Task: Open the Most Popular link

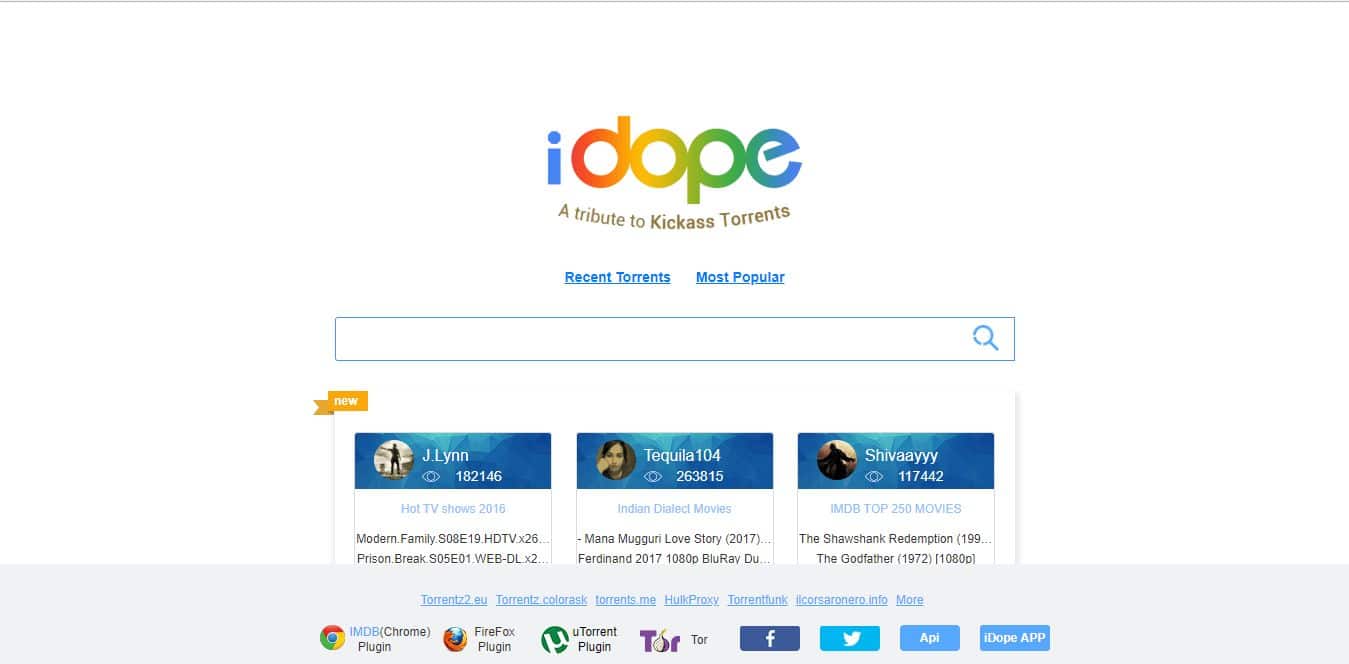Action: click(740, 277)
